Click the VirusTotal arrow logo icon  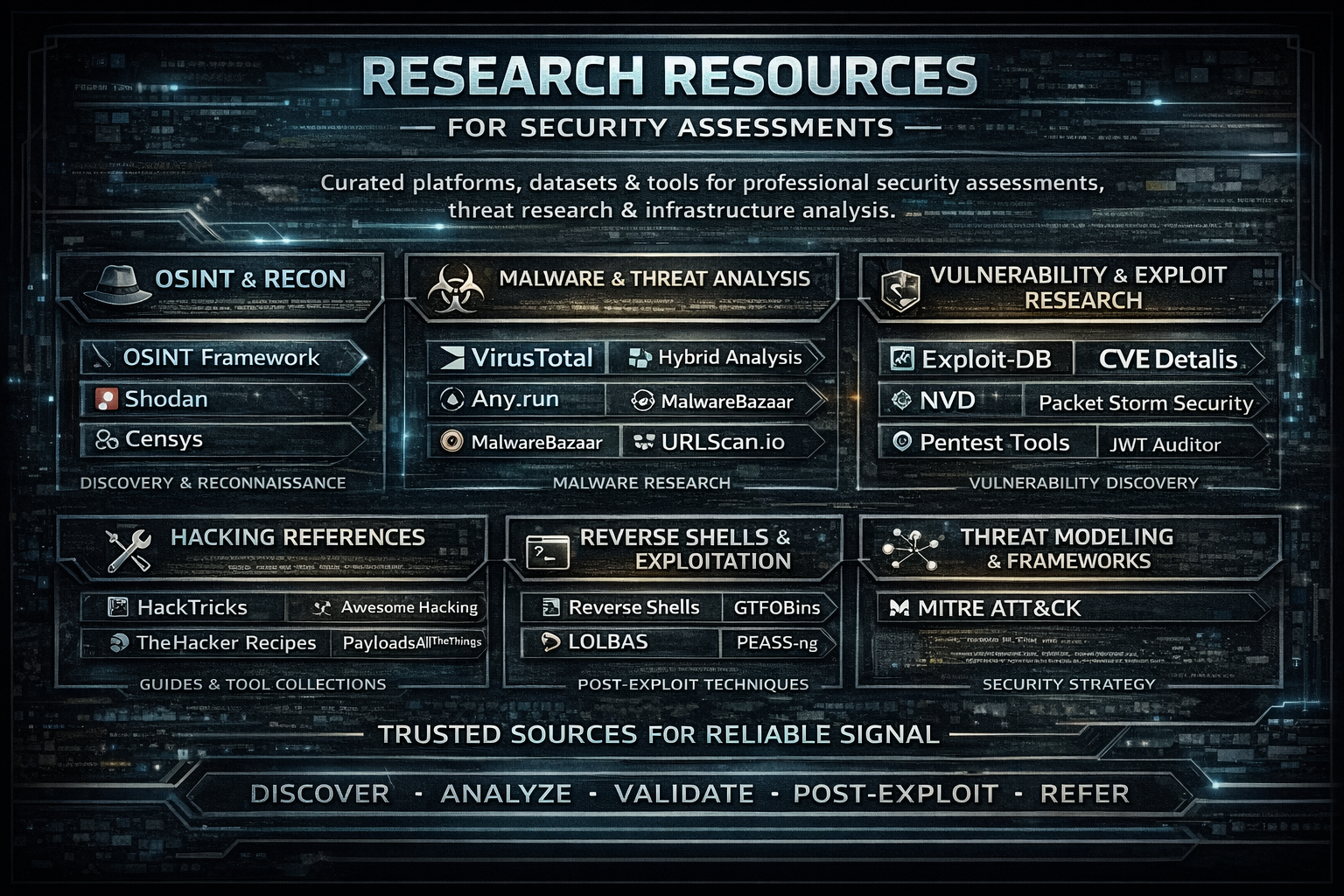[x=454, y=358]
